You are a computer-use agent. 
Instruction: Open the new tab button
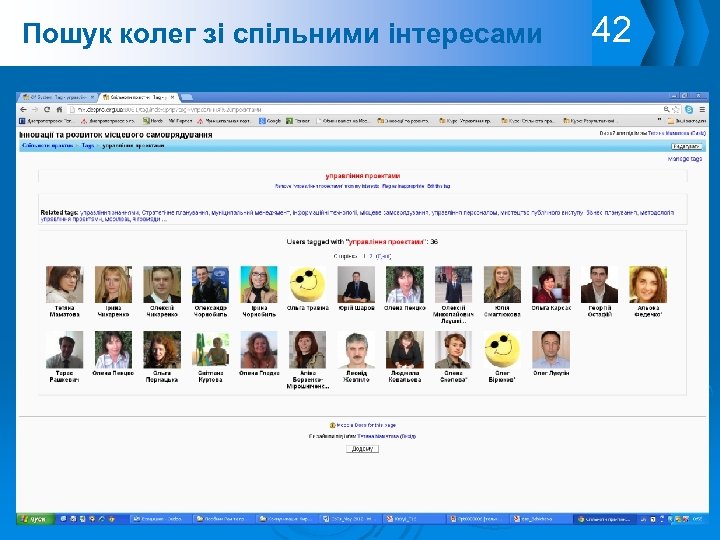[x=186, y=97]
